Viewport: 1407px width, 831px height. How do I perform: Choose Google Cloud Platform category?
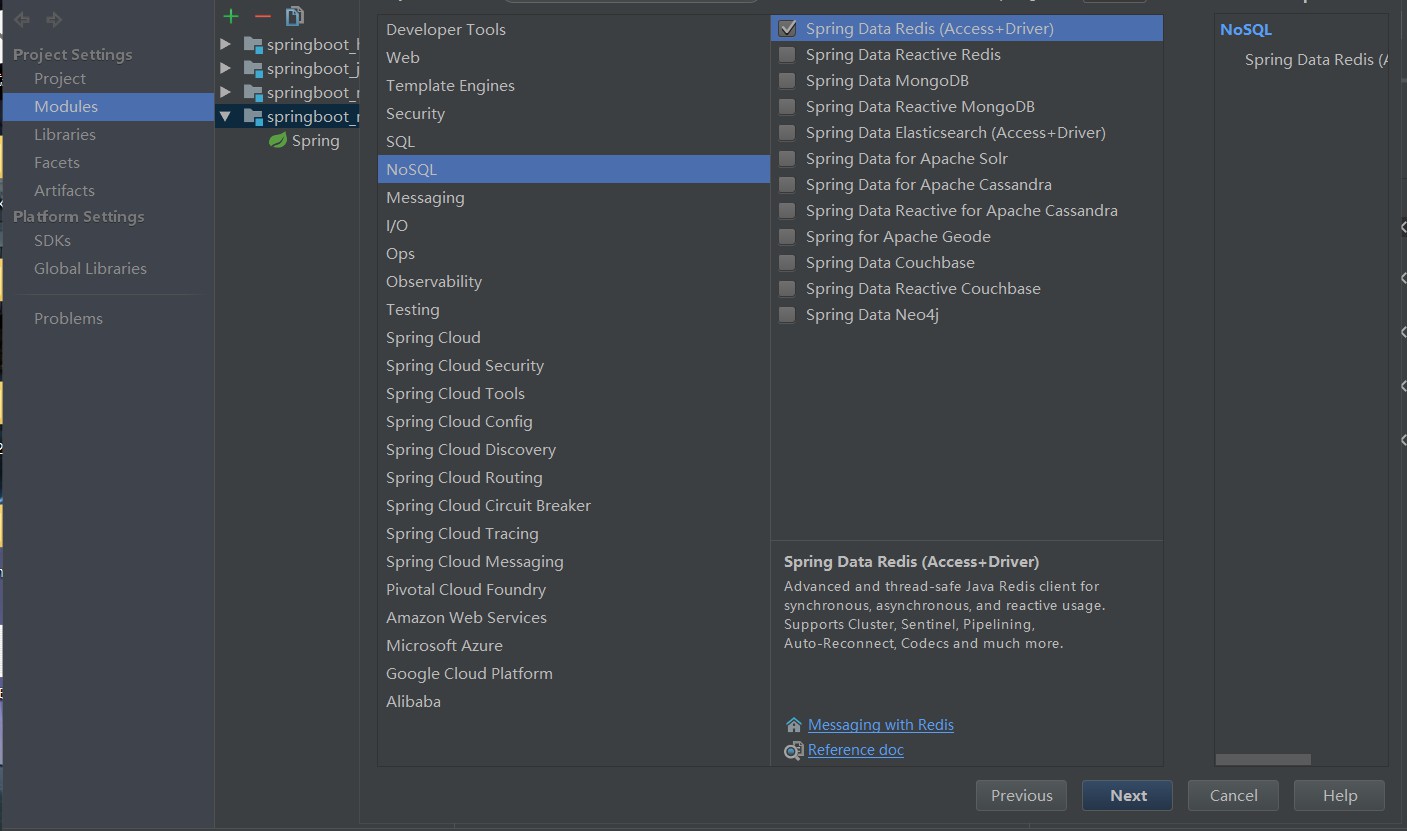coord(574,674)
